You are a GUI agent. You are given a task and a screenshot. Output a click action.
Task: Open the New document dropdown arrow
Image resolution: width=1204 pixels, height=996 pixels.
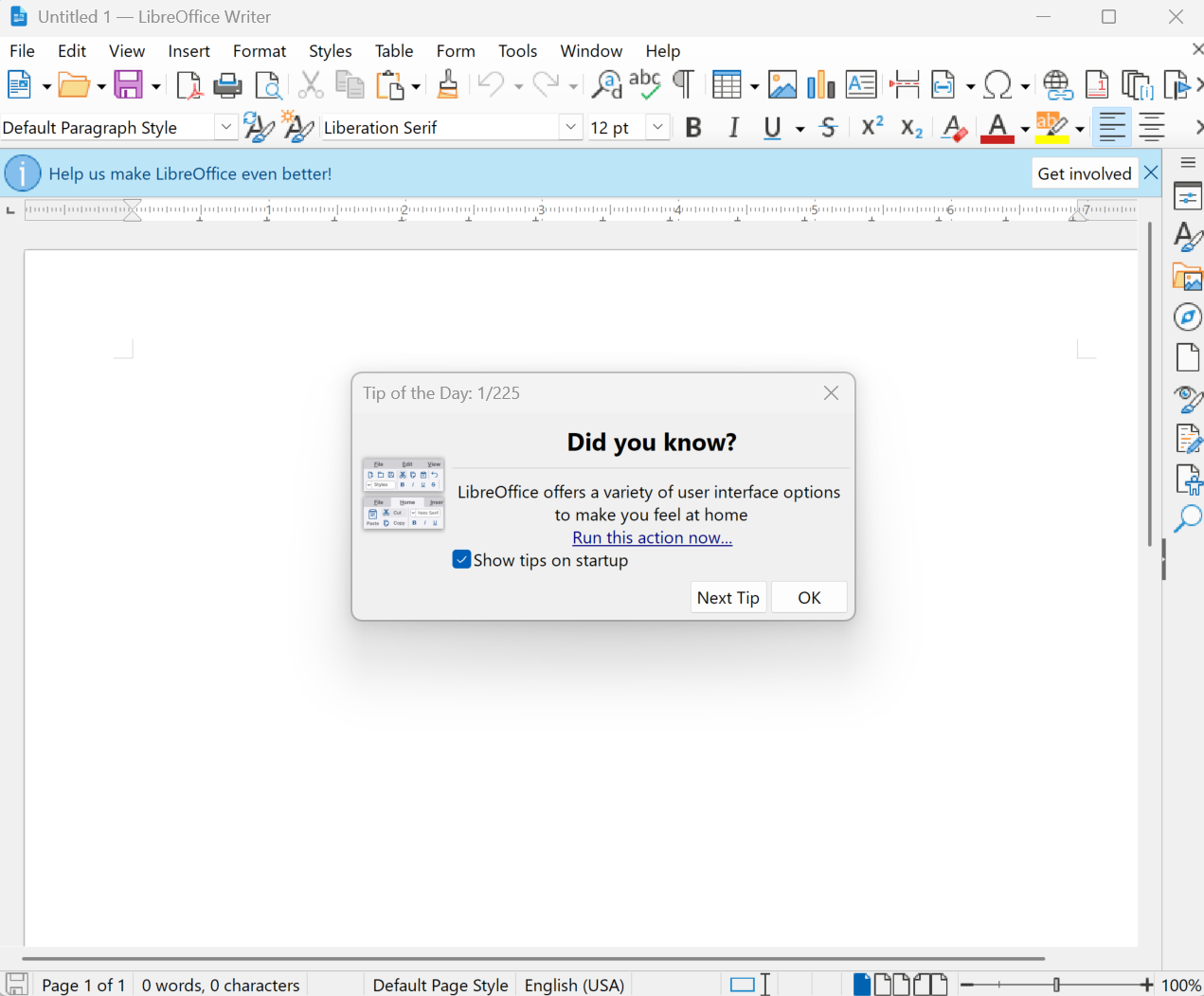point(46,86)
